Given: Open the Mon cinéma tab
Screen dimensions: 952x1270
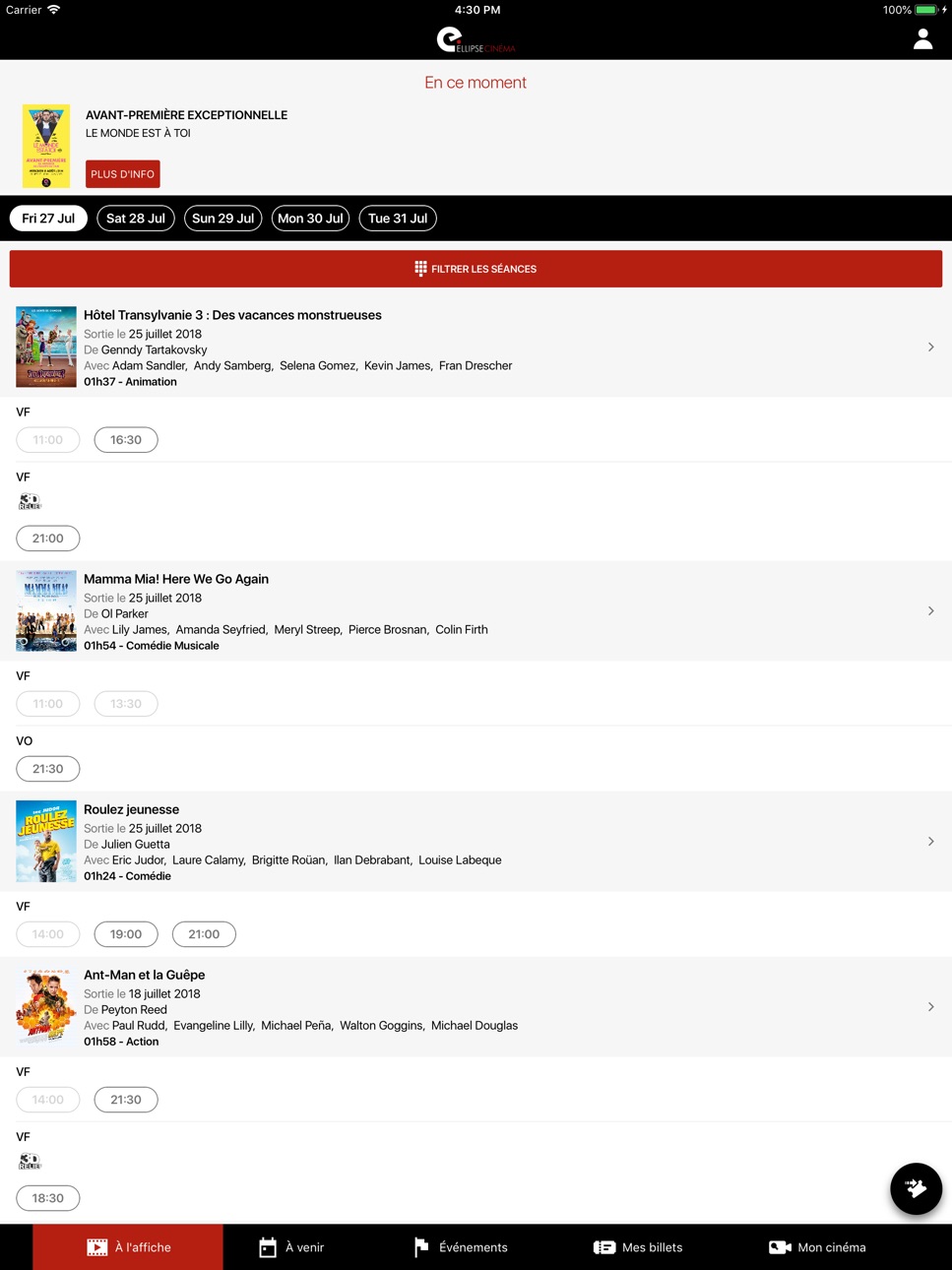Looking at the screenshot, I should (817, 1247).
